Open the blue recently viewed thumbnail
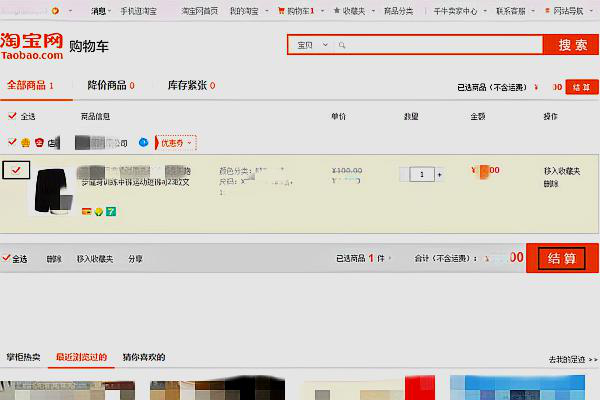The height and width of the screenshot is (400, 600). [x=518, y=387]
